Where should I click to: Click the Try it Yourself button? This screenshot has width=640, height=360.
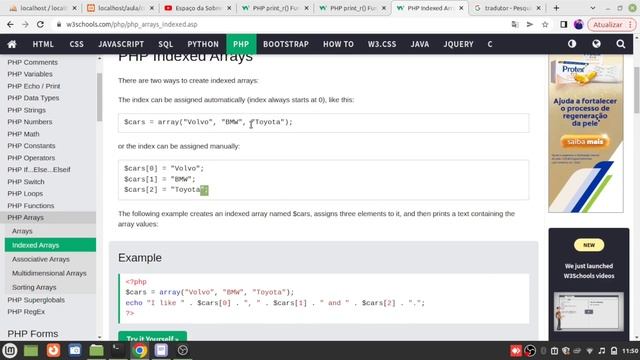click(153, 336)
